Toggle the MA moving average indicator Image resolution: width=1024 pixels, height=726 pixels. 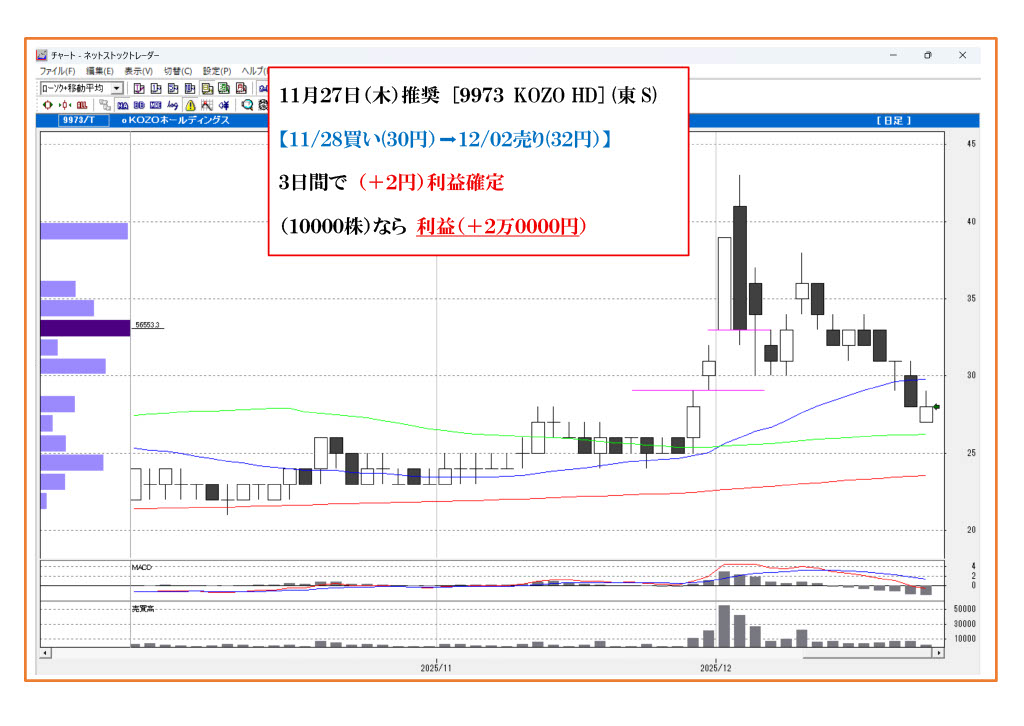coord(122,105)
